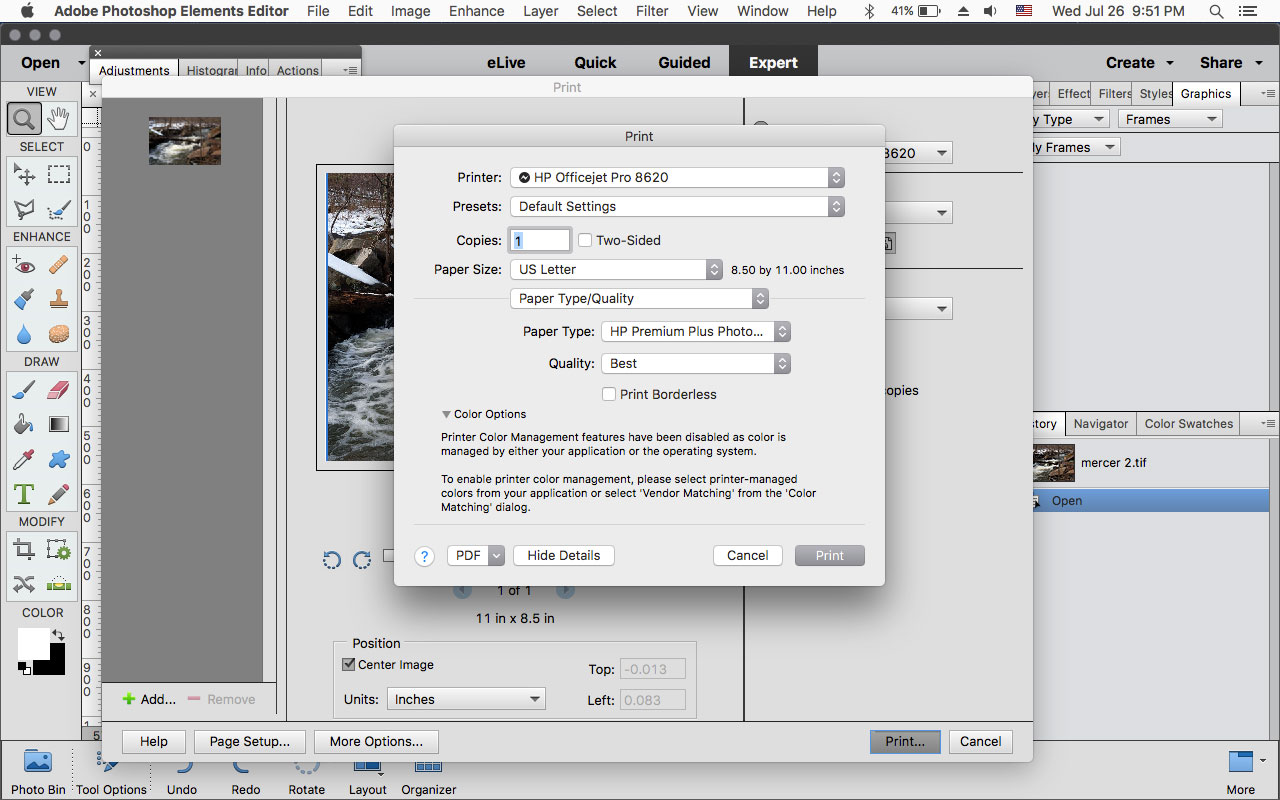Select the Spot Healing Brush tool
Image resolution: width=1280 pixels, height=800 pixels.
point(59,264)
